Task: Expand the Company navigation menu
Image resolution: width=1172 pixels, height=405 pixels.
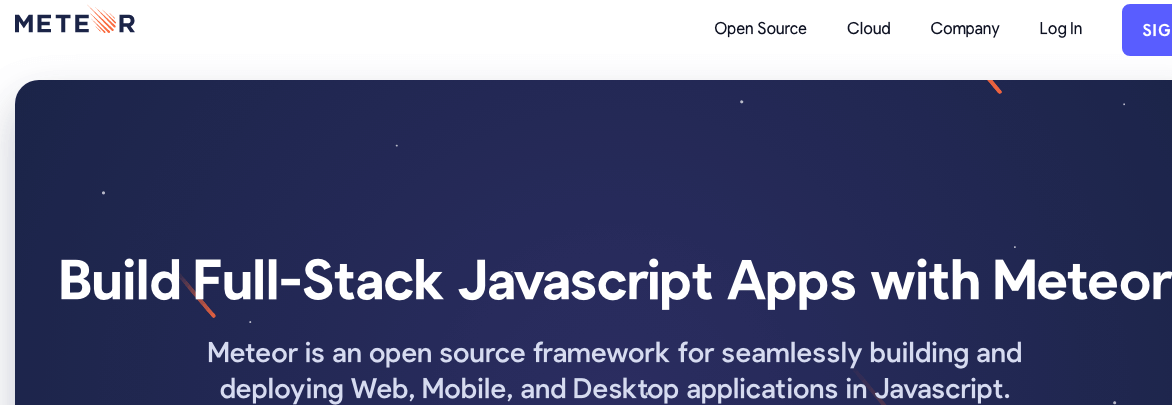Action: (964, 28)
